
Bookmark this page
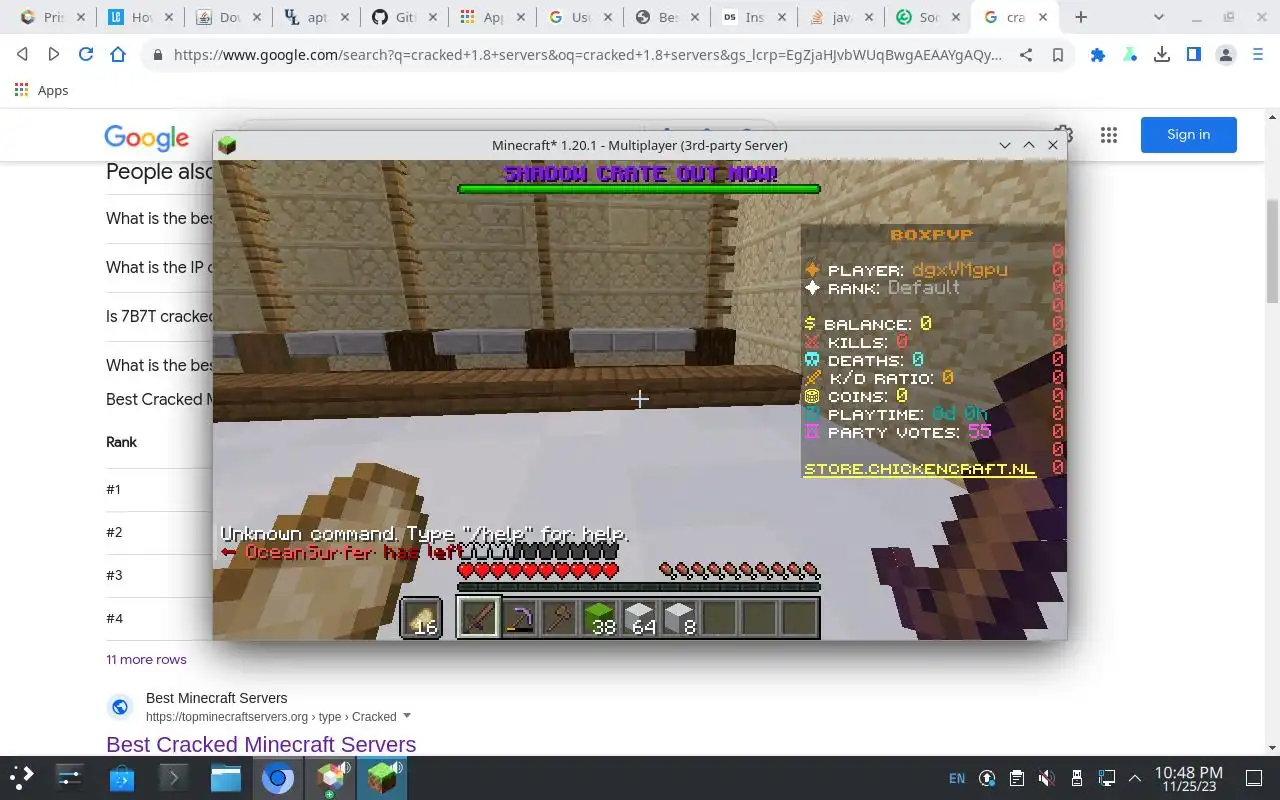click(1058, 55)
